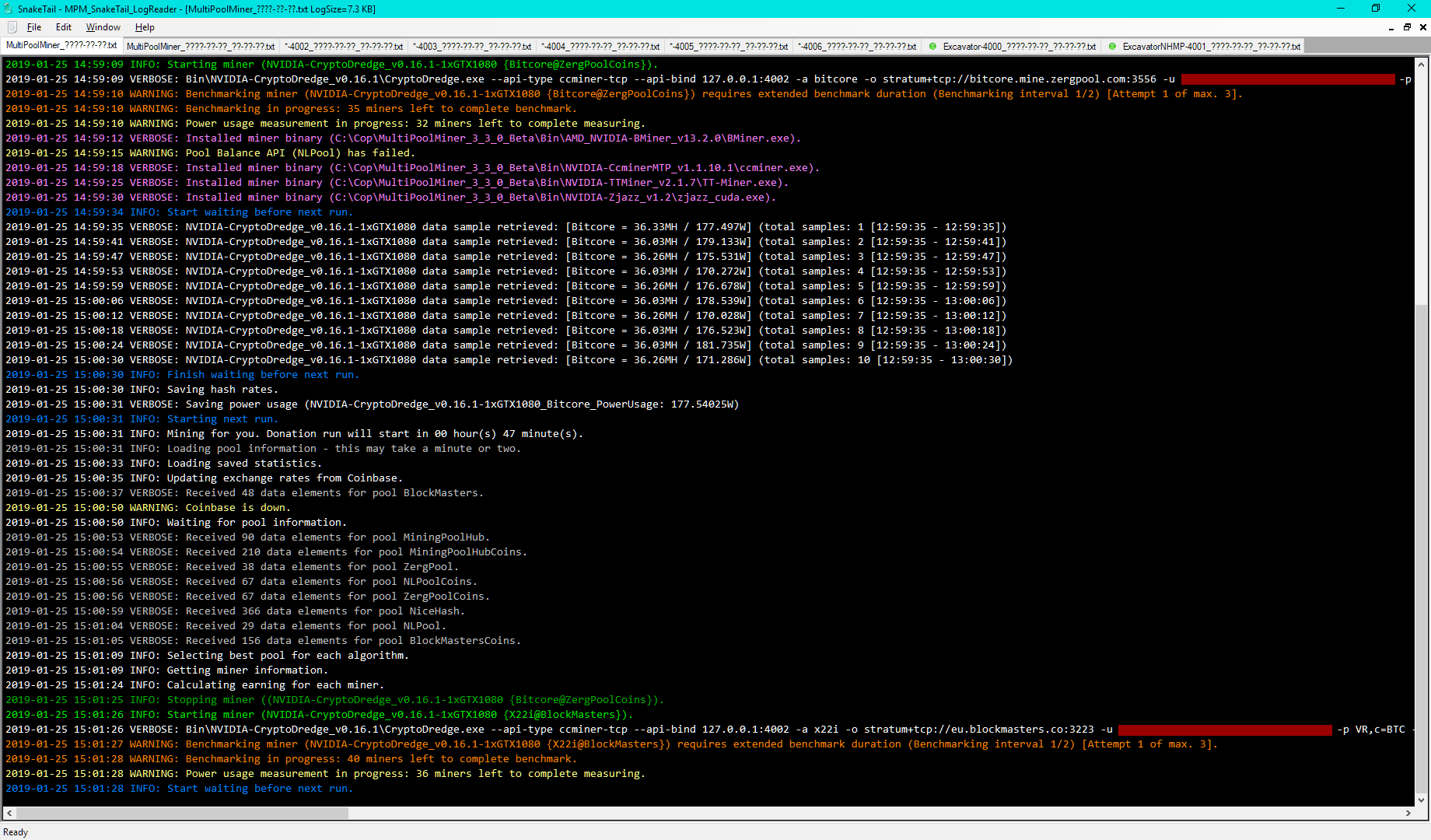1431x840 pixels.
Task: Click the Ready label in the status bar
Action: (16, 831)
